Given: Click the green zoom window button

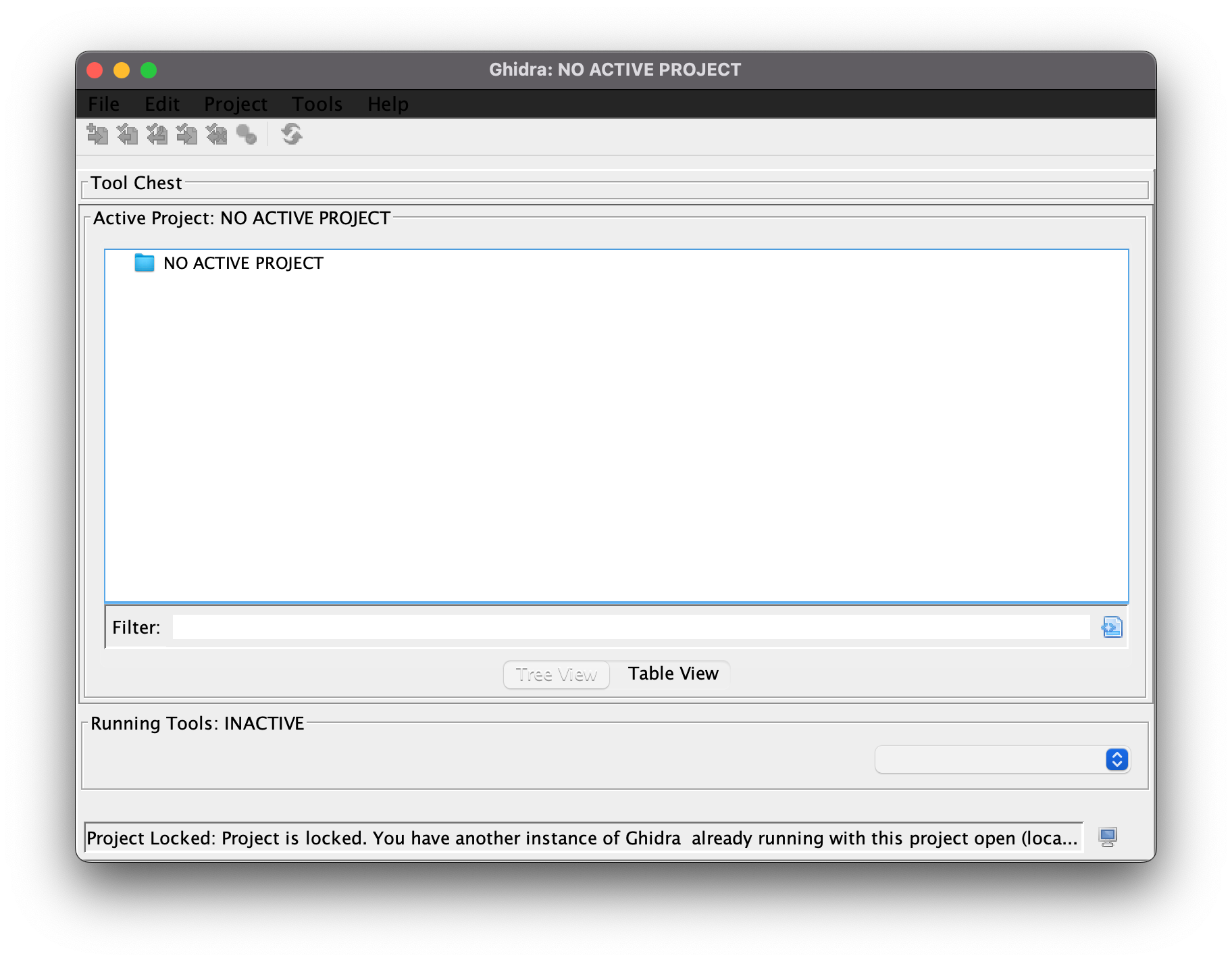Looking at the screenshot, I should [149, 70].
